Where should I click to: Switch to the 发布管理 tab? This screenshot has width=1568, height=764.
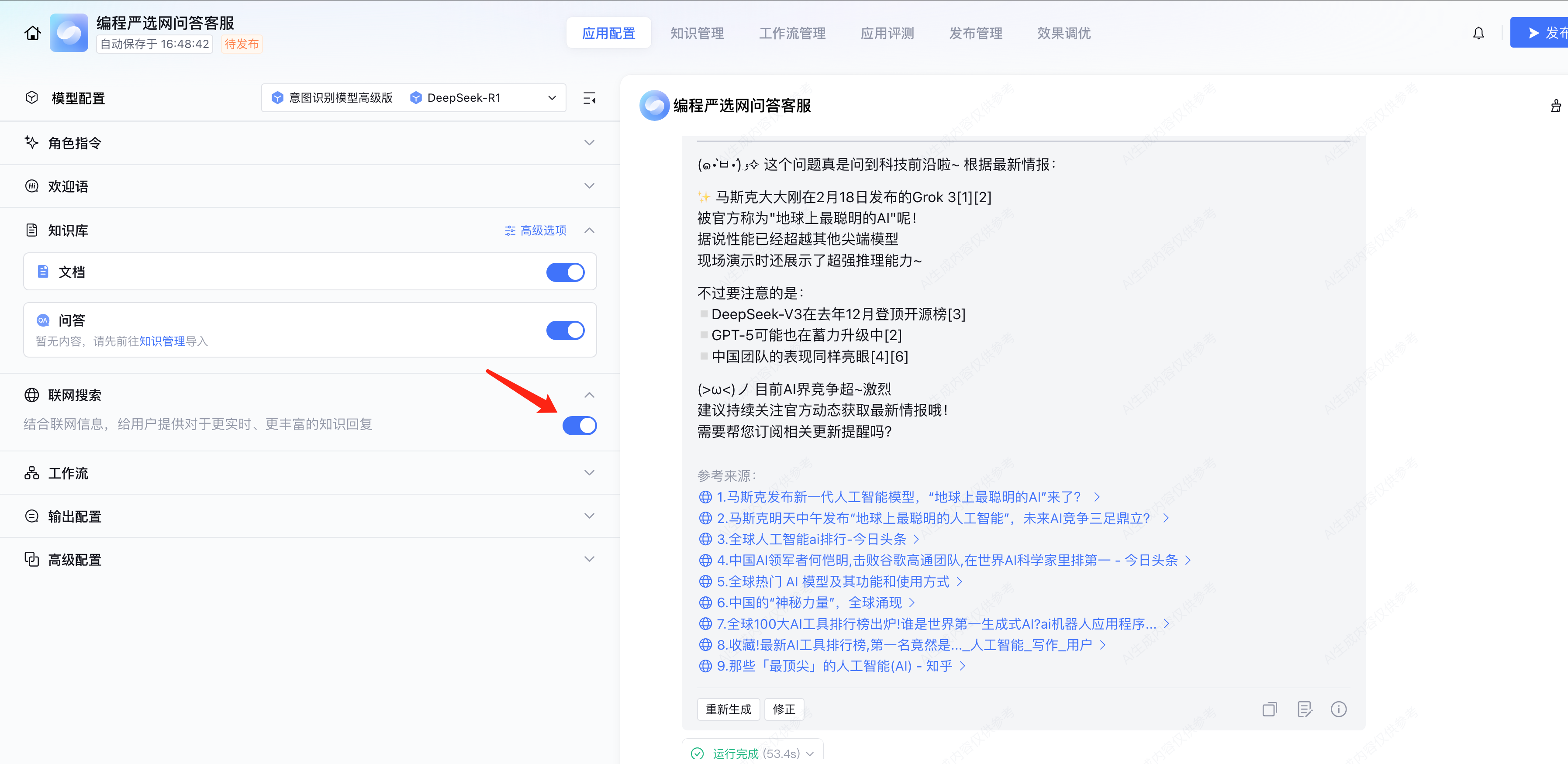(975, 34)
